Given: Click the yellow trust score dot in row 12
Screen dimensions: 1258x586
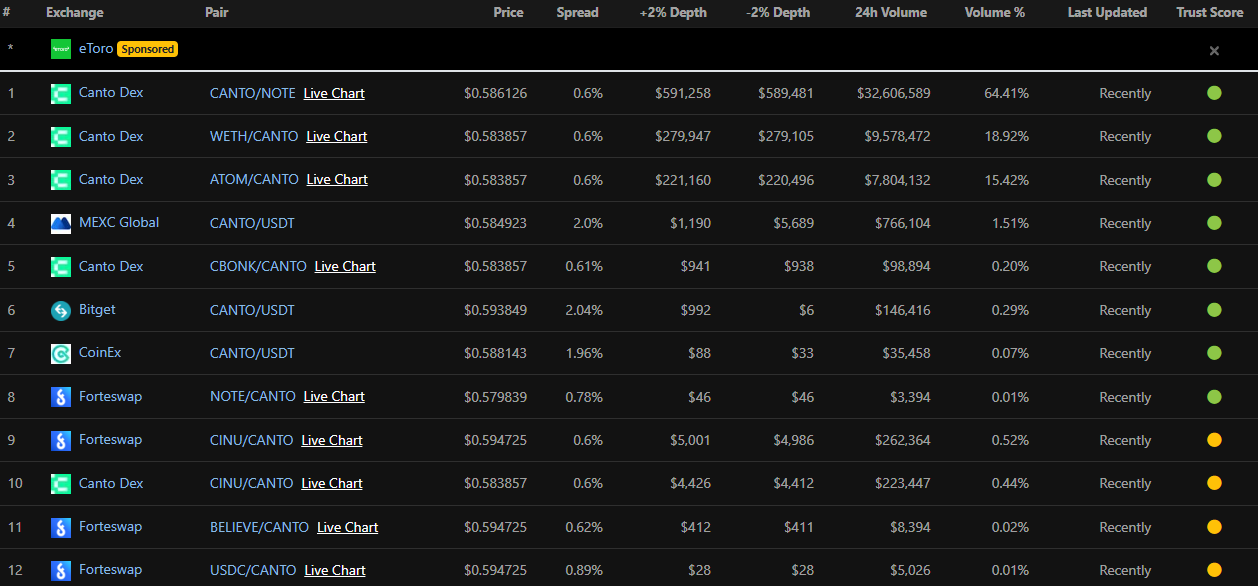Looking at the screenshot, I should (x=1214, y=570).
